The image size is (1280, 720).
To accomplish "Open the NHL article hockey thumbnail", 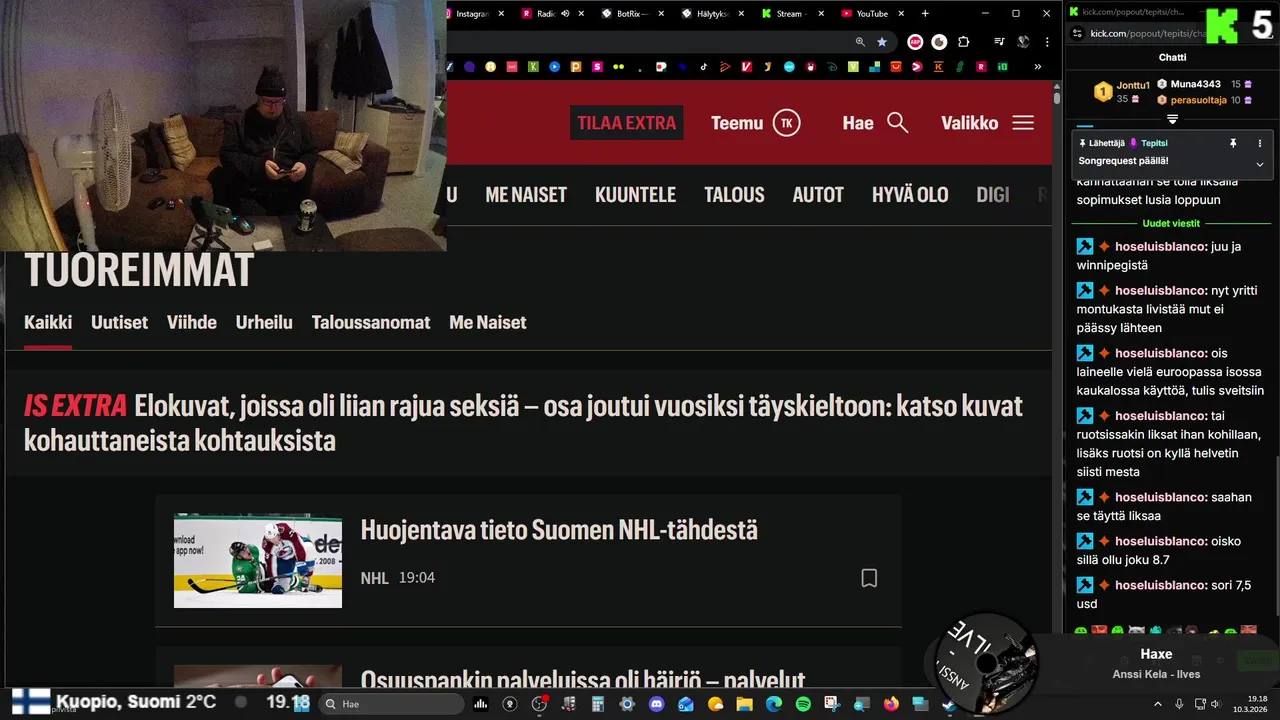I will [x=258, y=561].
